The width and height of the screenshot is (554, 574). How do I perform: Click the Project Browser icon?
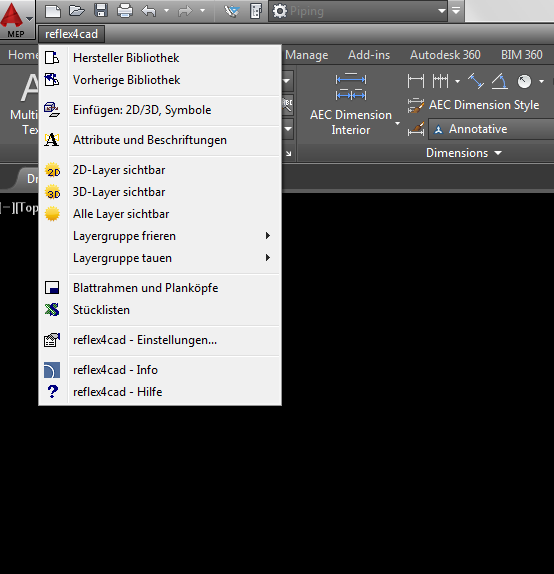[x=256, y=11]
